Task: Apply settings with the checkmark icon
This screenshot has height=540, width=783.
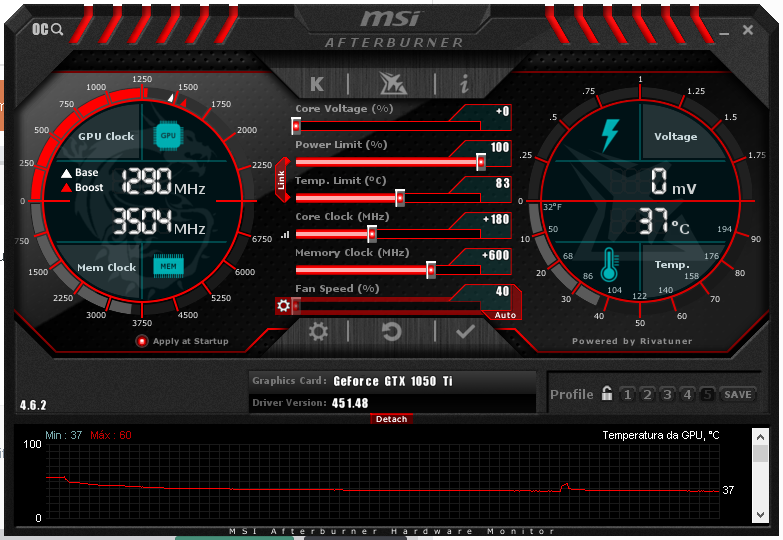Action: coord(465,331)
